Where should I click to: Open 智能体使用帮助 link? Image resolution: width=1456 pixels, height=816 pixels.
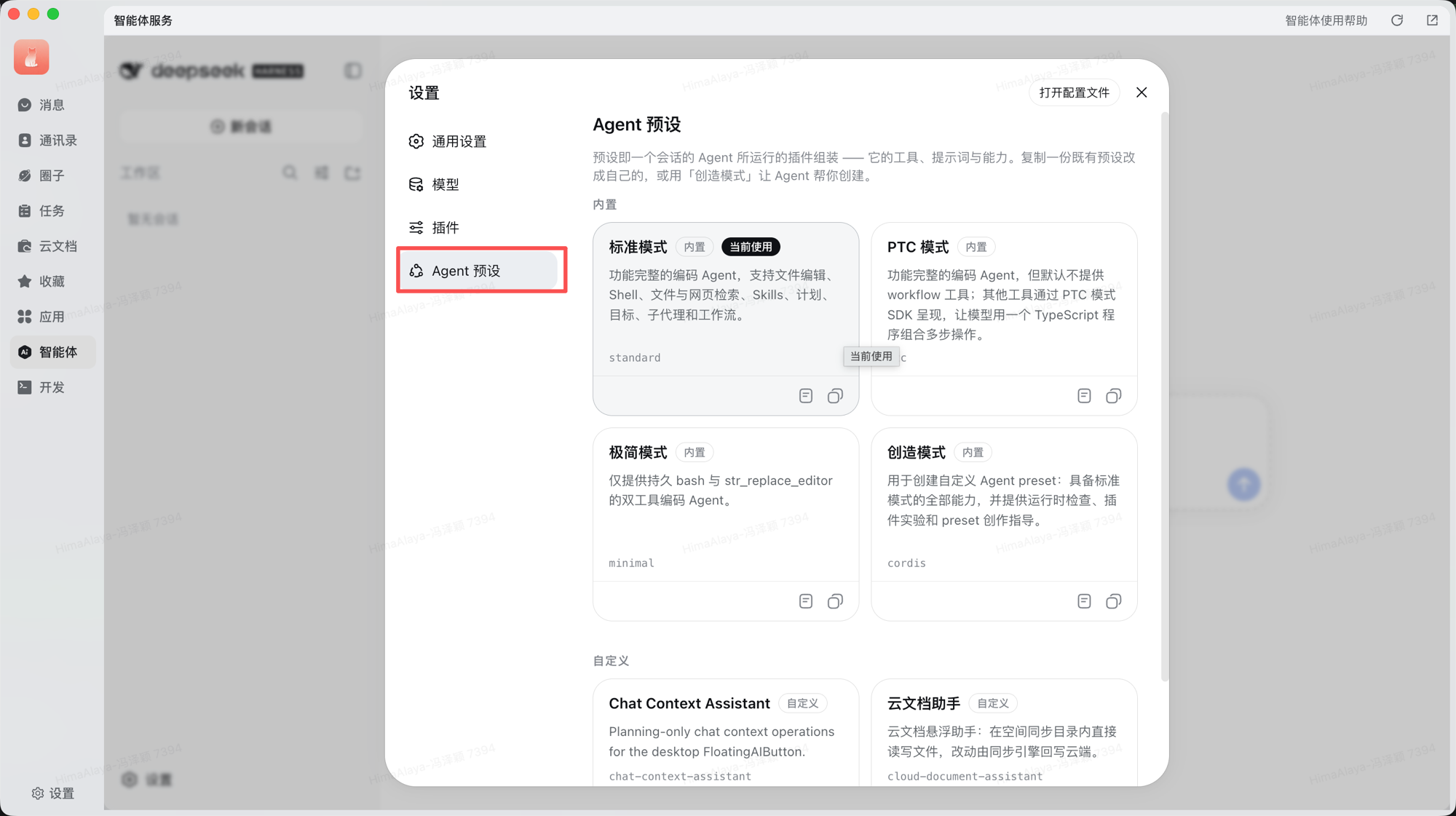1326,20
